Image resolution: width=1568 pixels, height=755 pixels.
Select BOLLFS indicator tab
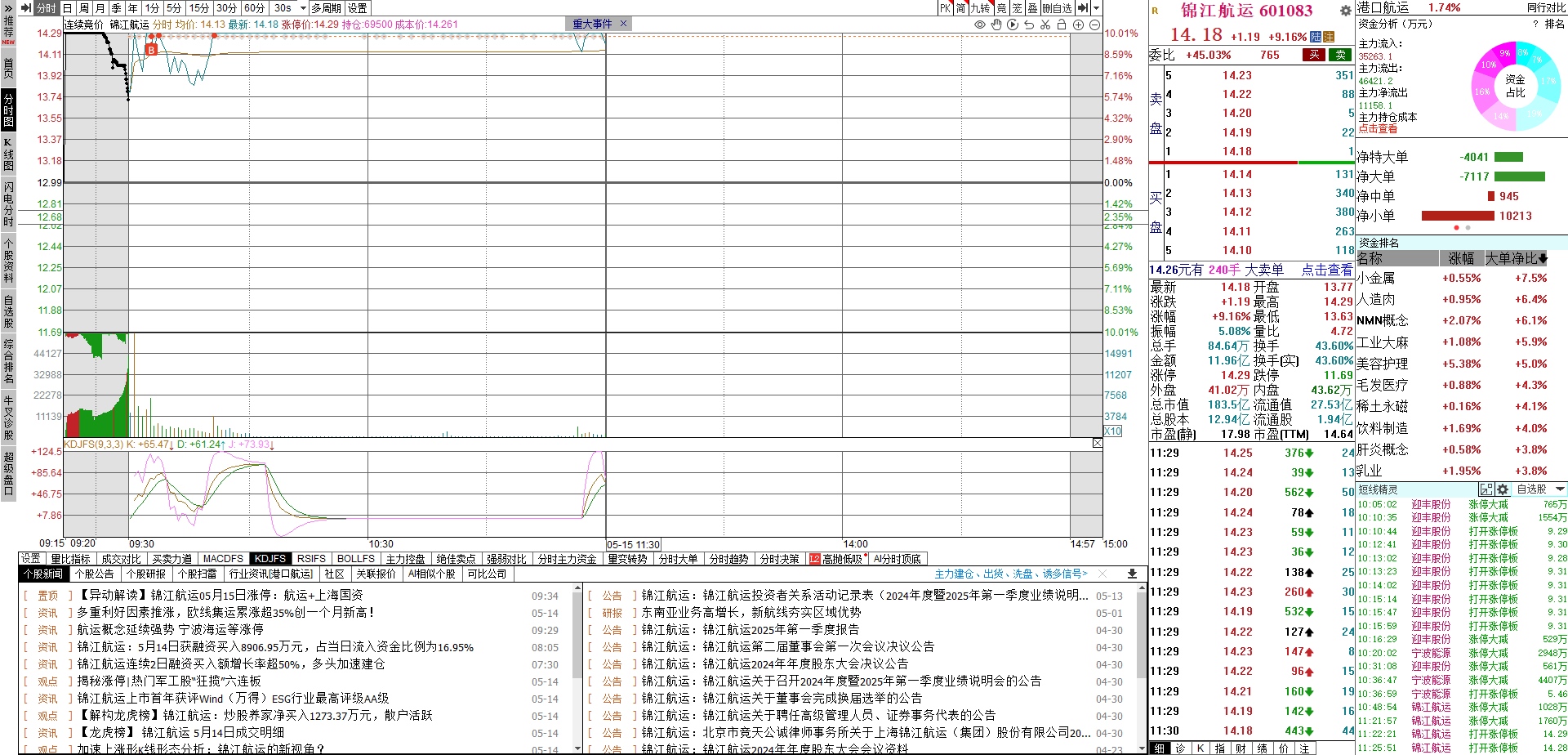356,559
